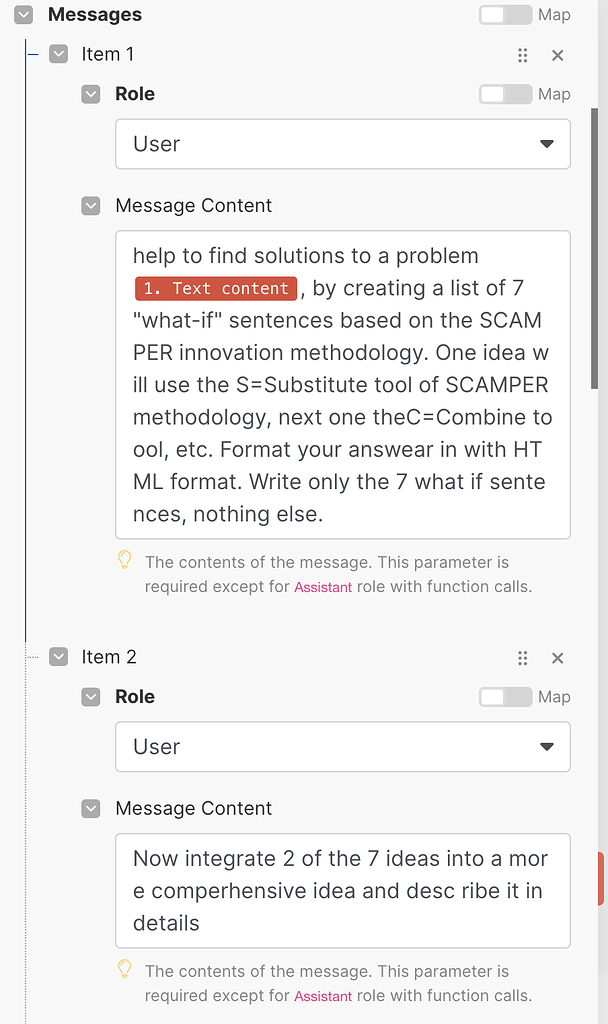Click the chevron icon next to Item 2 label
Screen dimensions: 608x1024
[x=58, y=656]
